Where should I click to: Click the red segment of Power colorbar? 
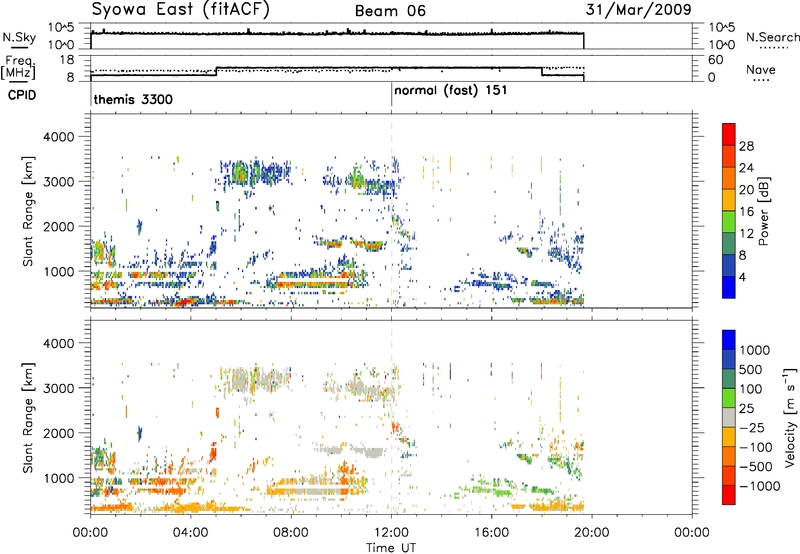tap(729, 134)
